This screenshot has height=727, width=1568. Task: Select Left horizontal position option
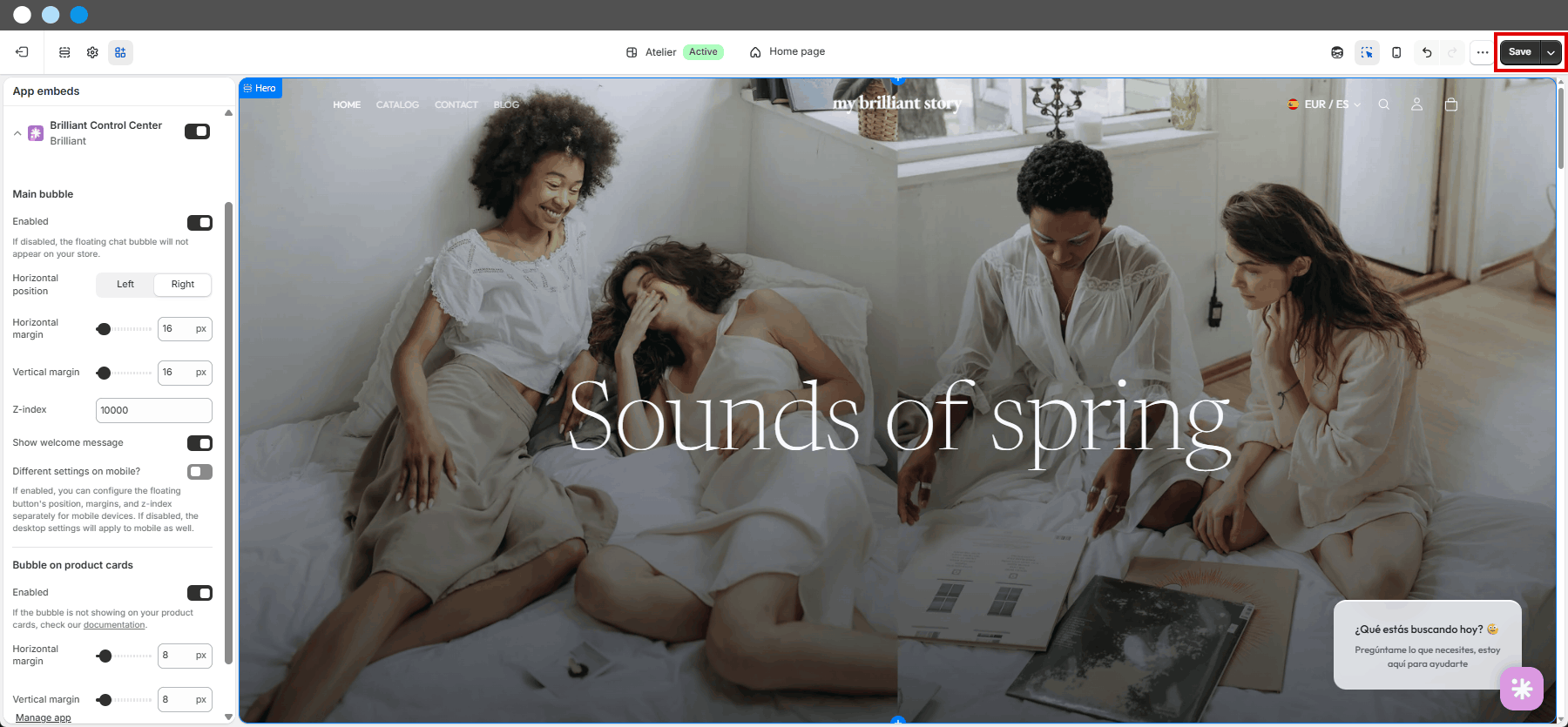[x=125, y=285]
